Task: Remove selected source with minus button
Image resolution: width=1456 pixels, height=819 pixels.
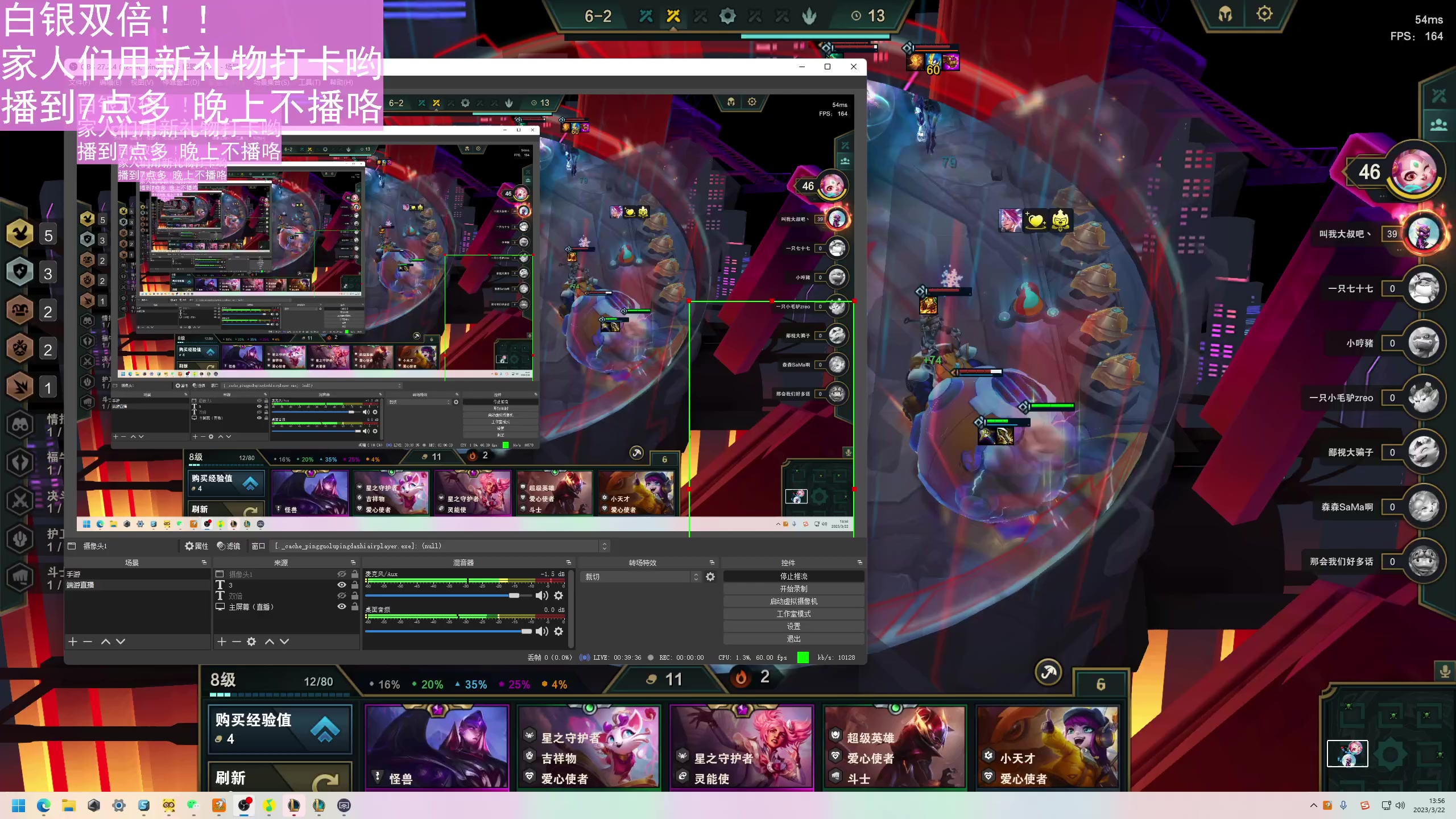Action: click(237, 642)
